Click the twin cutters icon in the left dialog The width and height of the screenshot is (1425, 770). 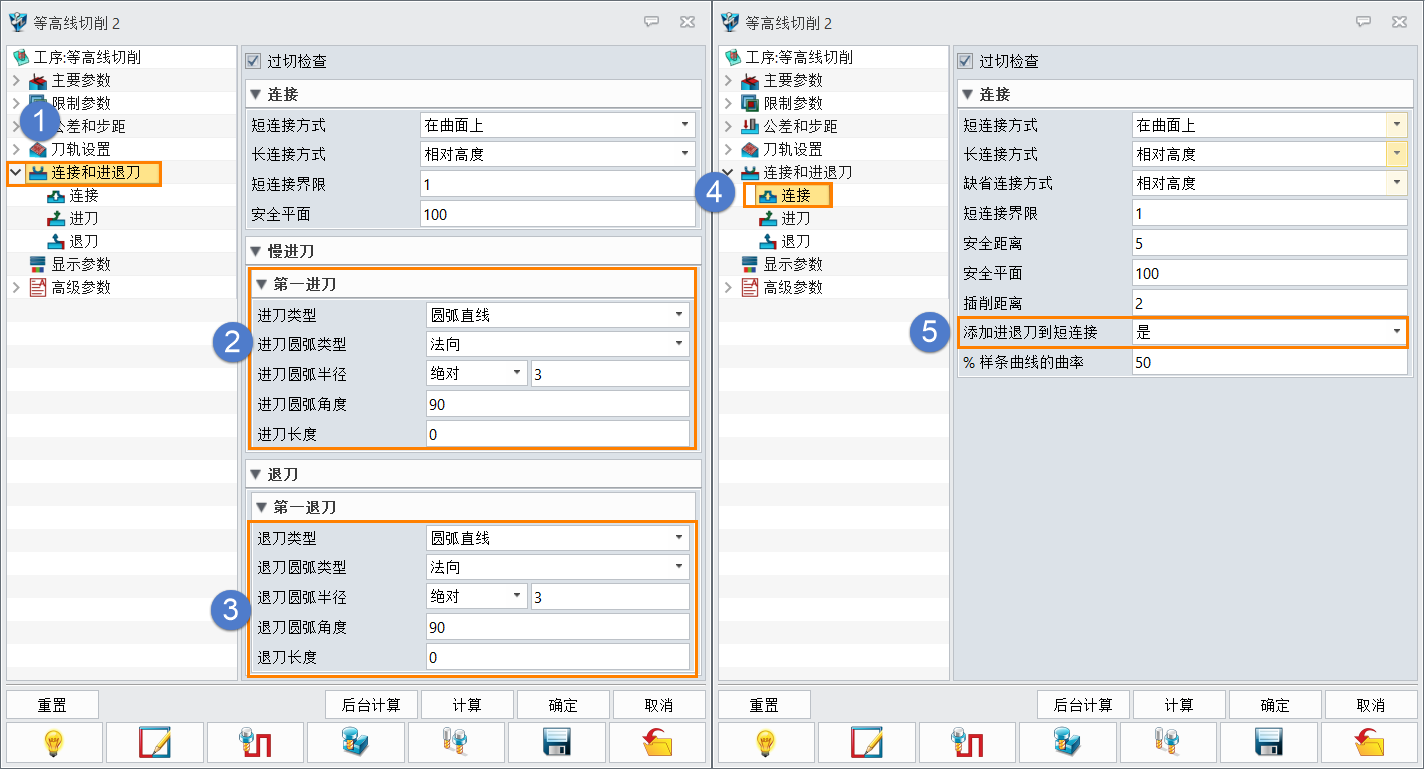[x=455, y=743]
